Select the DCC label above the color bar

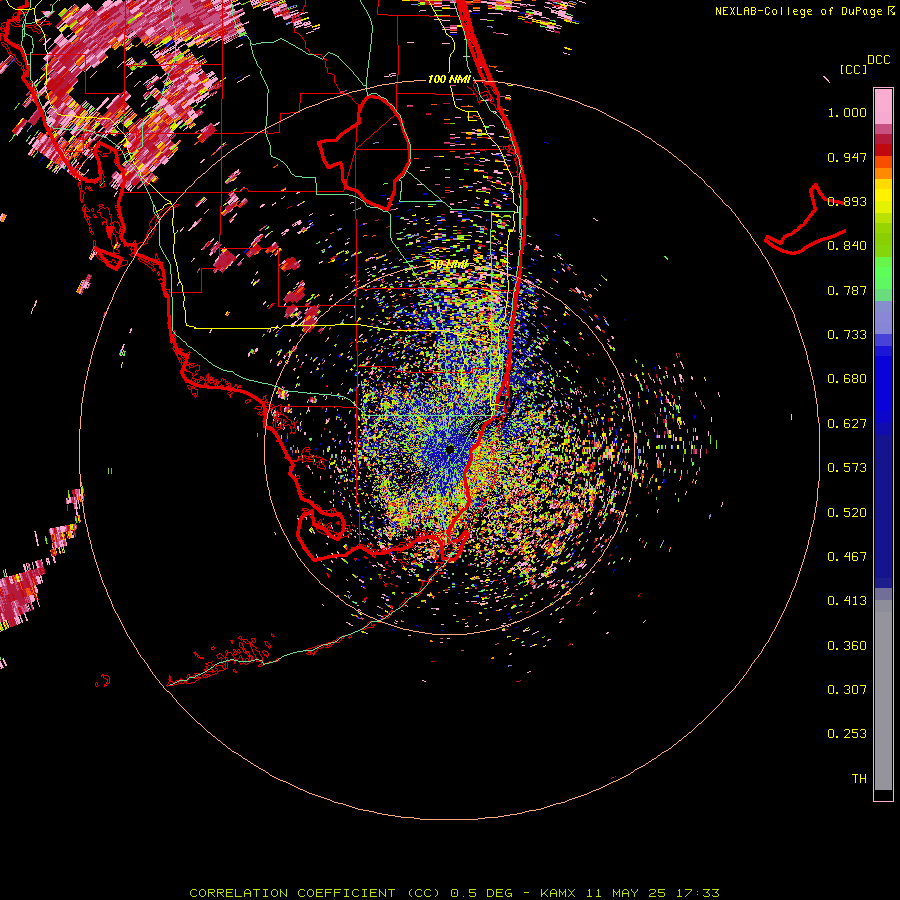pos(878,60)
